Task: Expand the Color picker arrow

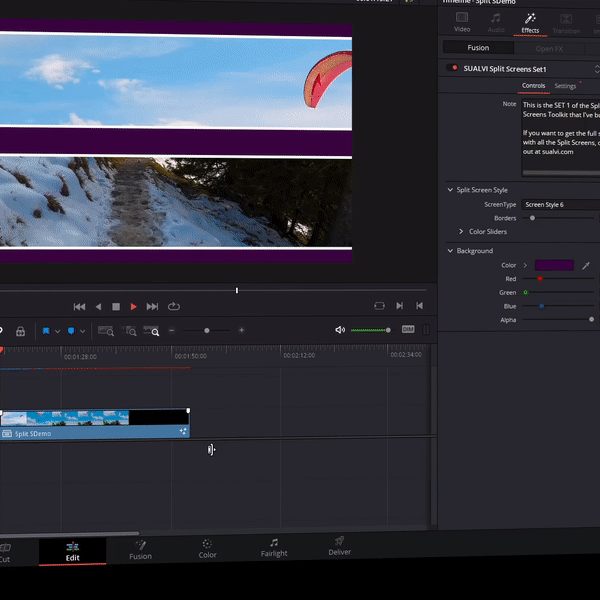Action: click(525, 265)
